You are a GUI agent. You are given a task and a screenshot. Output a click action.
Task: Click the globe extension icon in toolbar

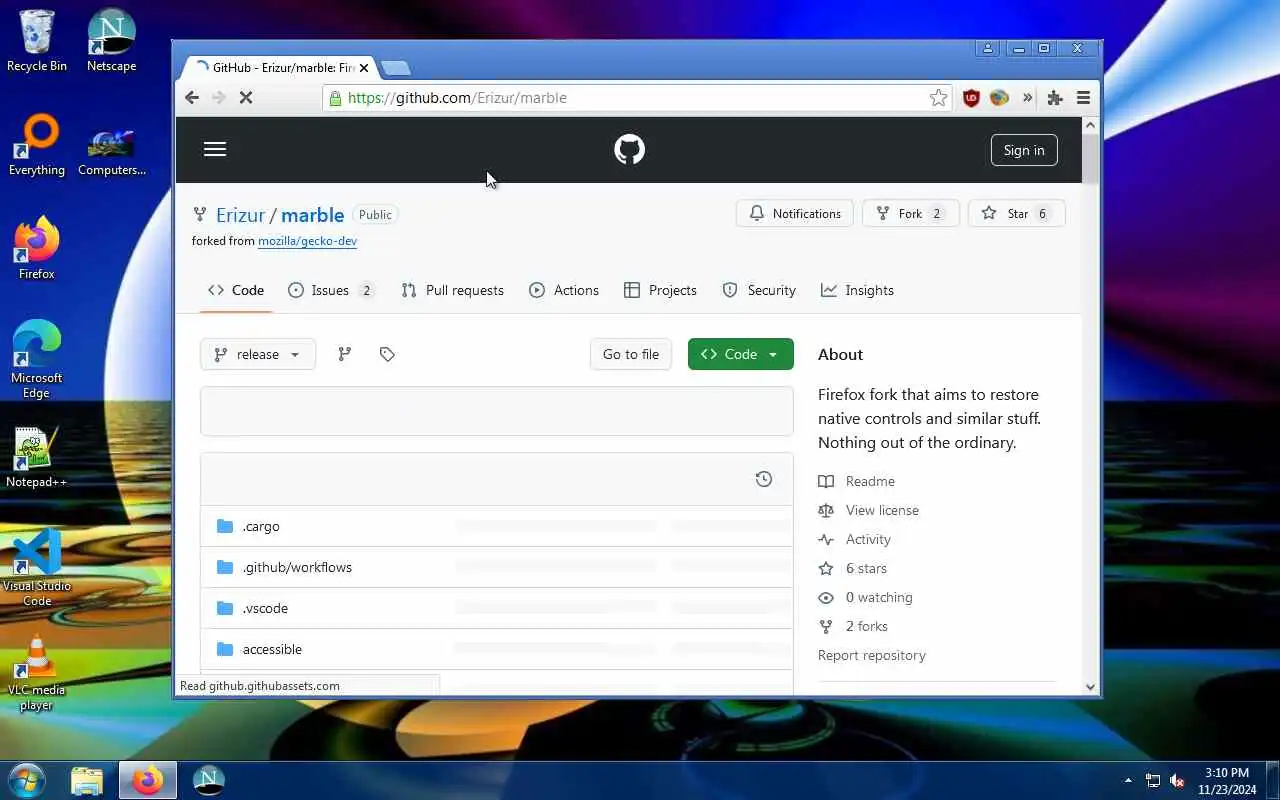pyautogui.click(x=999, y=98)
